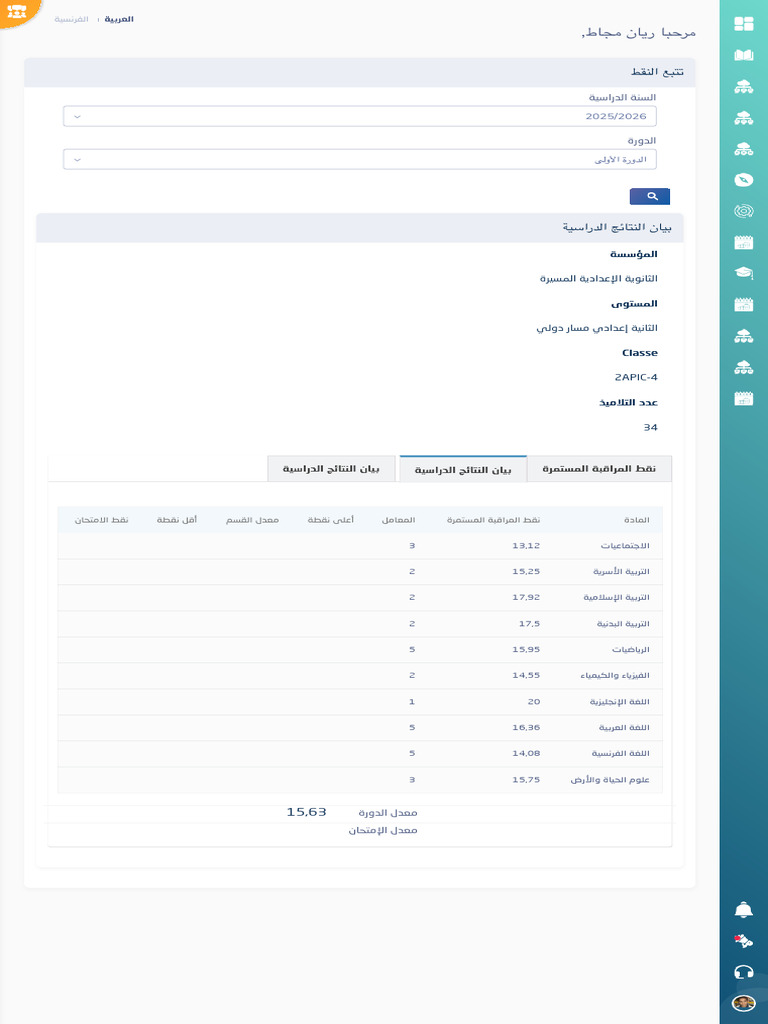
Task: Select the اللغة العربية subject row
Action: [x=360, y=728]
